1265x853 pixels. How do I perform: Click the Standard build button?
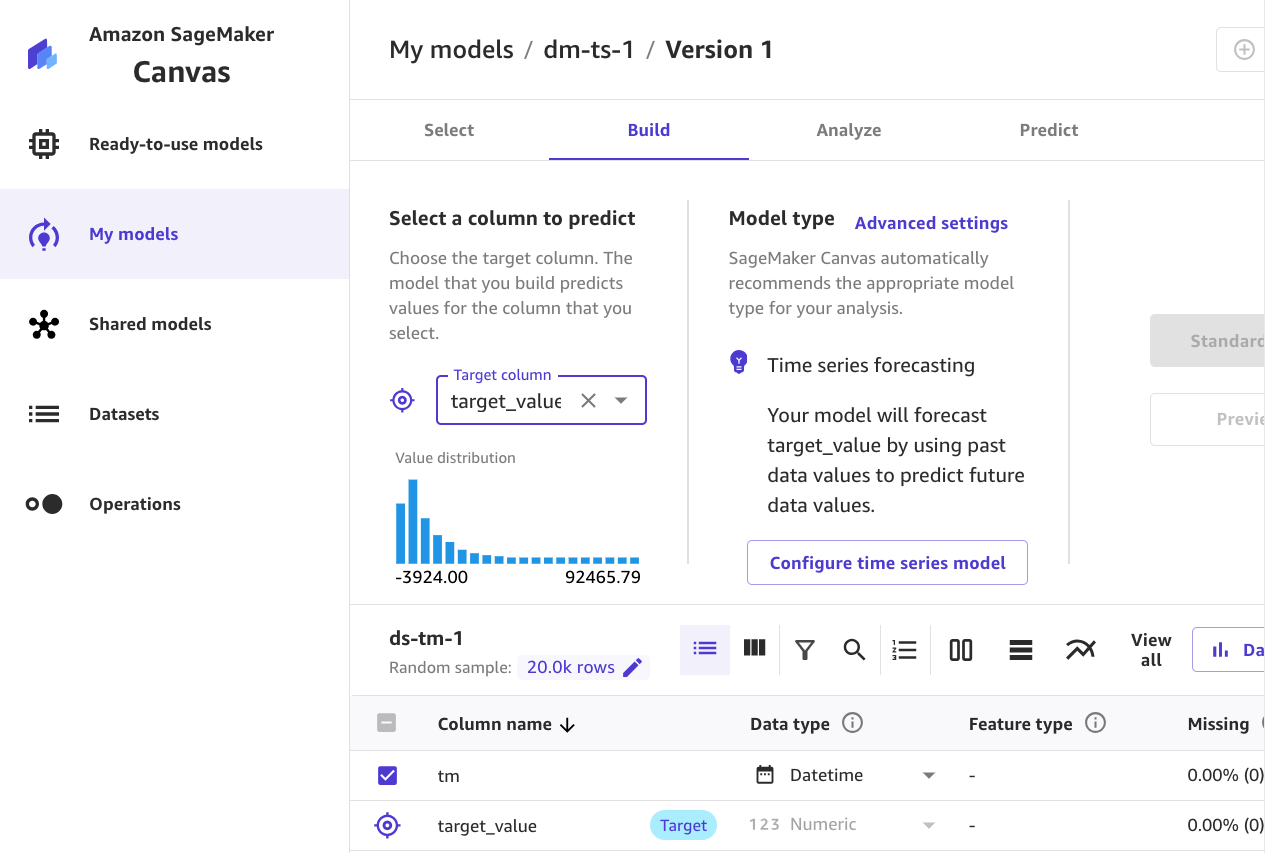click(x=1208, y=341)
